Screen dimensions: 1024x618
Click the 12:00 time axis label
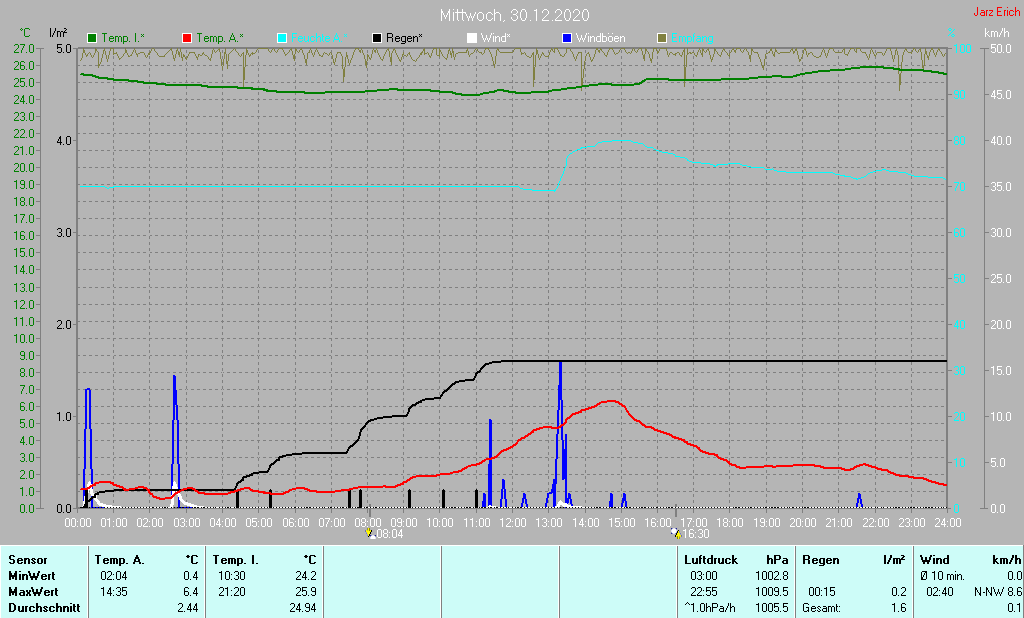(513, 523)
